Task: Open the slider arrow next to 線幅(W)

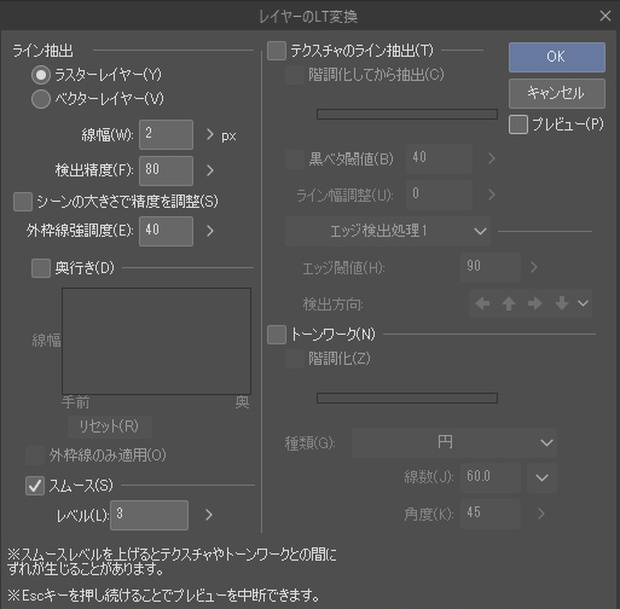Action: pyautogui.click(x=210, y=135)
